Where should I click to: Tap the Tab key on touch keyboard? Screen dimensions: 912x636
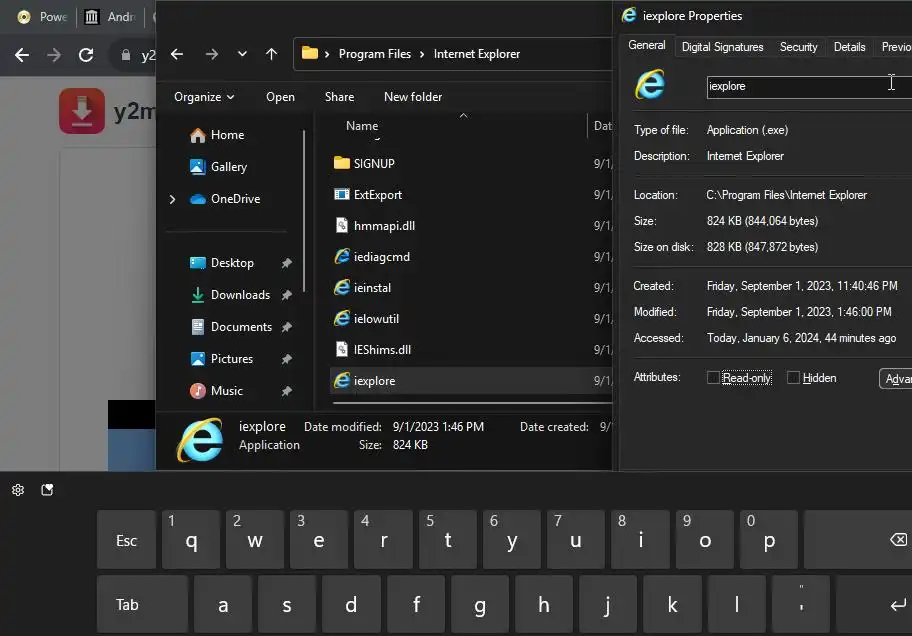[x=142, y=604]
